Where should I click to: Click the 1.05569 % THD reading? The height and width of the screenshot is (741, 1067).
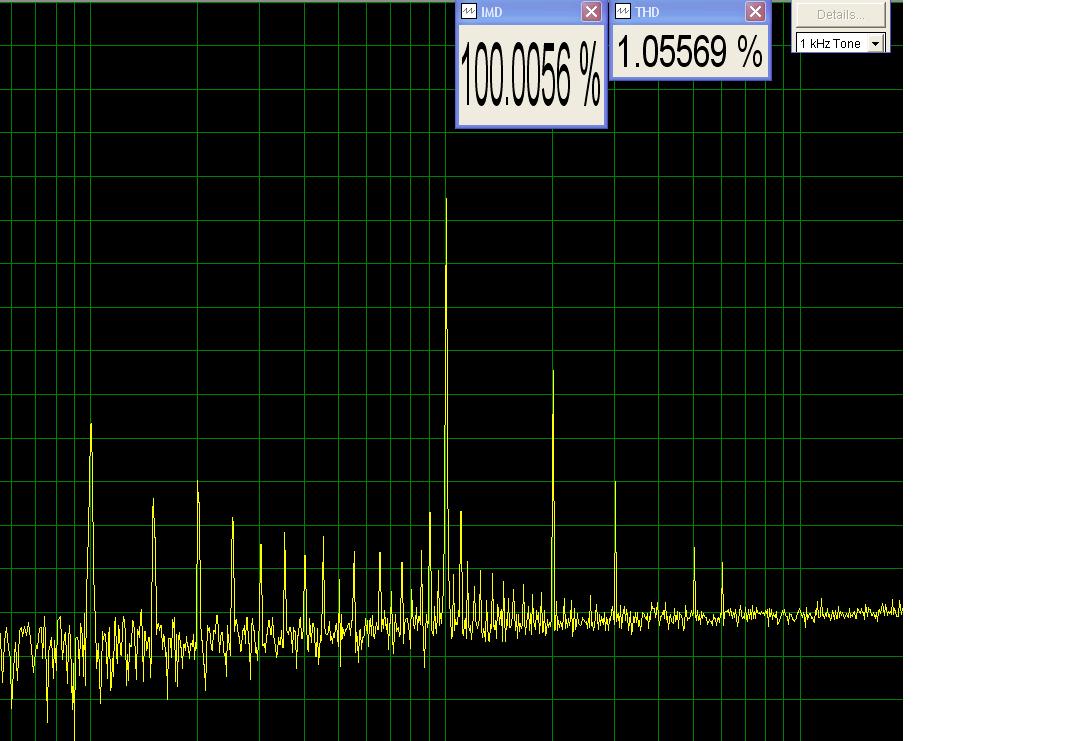(x=690, y=52)
